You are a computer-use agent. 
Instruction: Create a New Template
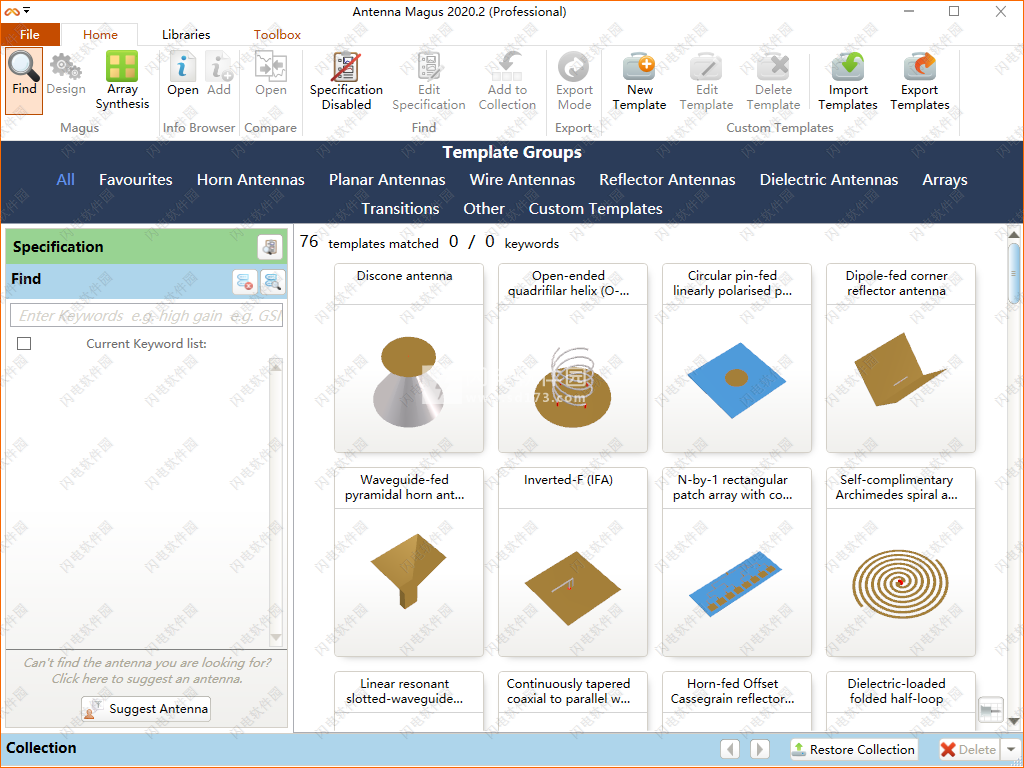coord(639,81)
